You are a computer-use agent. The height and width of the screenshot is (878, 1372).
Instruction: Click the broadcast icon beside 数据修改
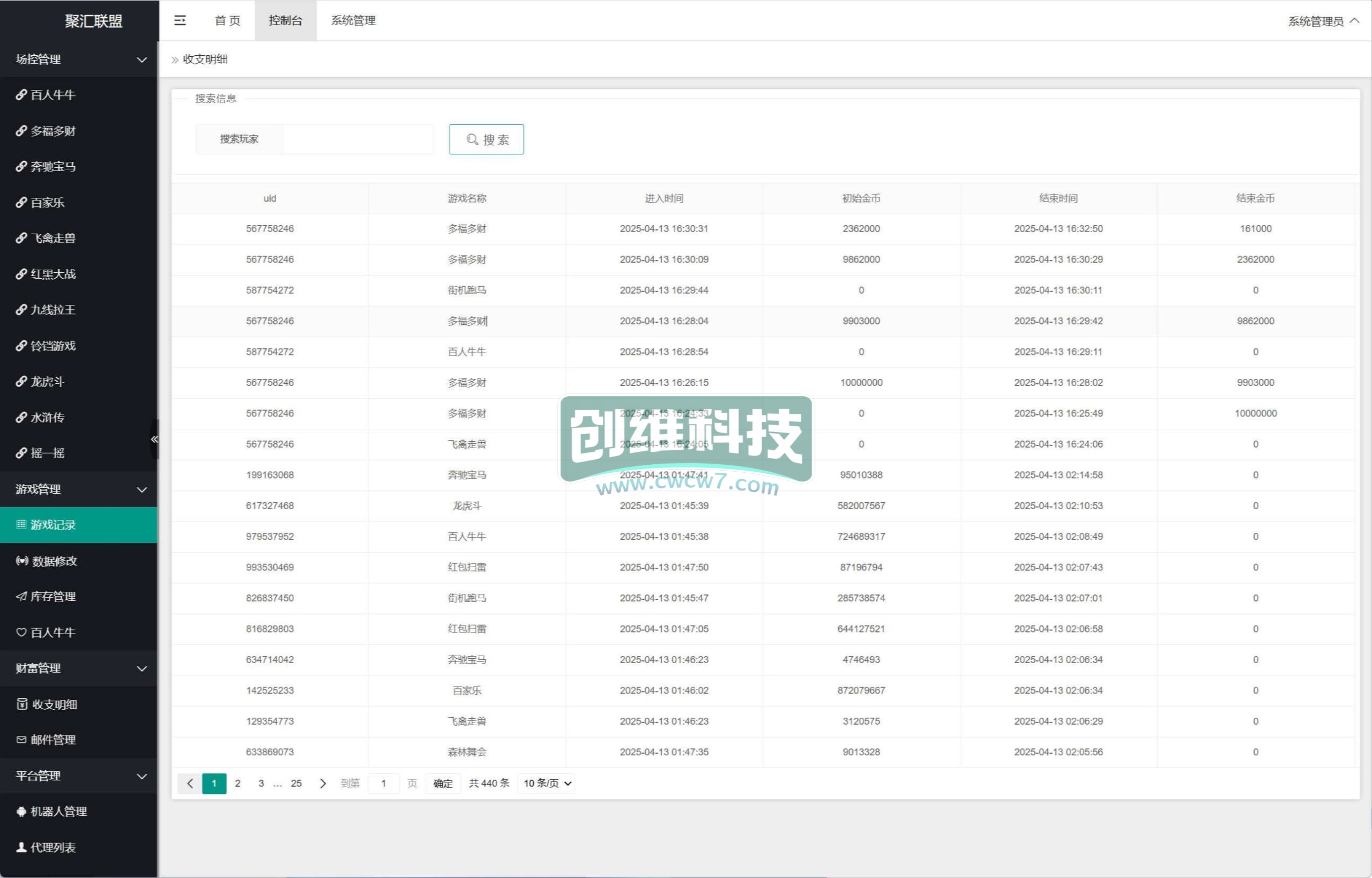coord(21,561)
